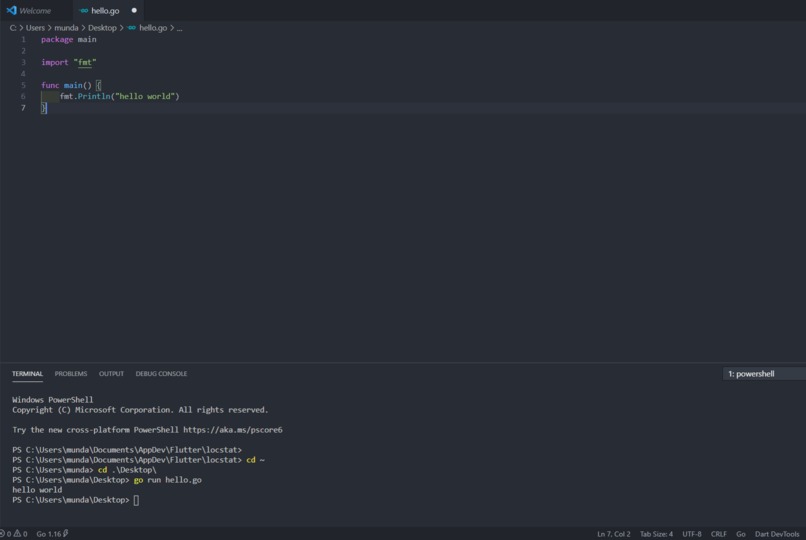
Task: Open the breadcrumb ellipsis symbol picker
Action: tap(179, 28)
